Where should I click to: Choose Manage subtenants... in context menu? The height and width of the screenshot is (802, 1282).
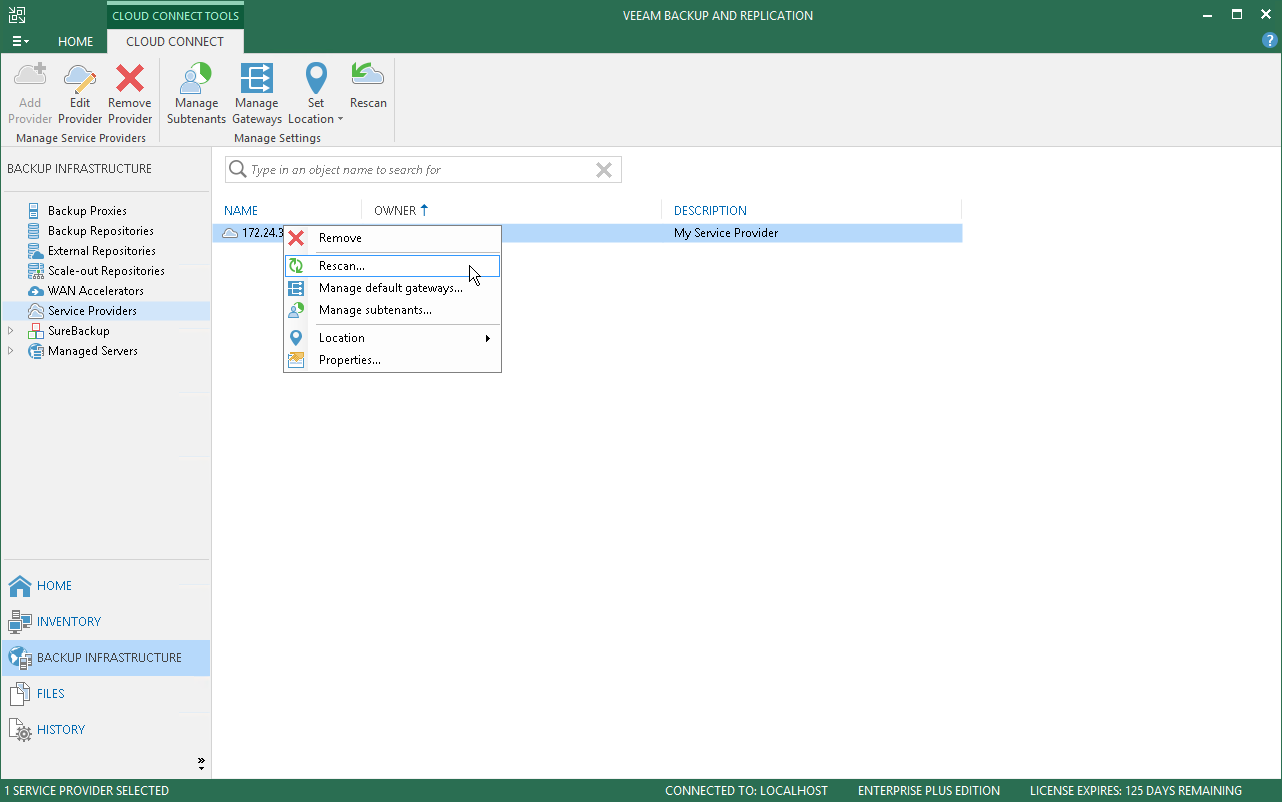point(392,310)
